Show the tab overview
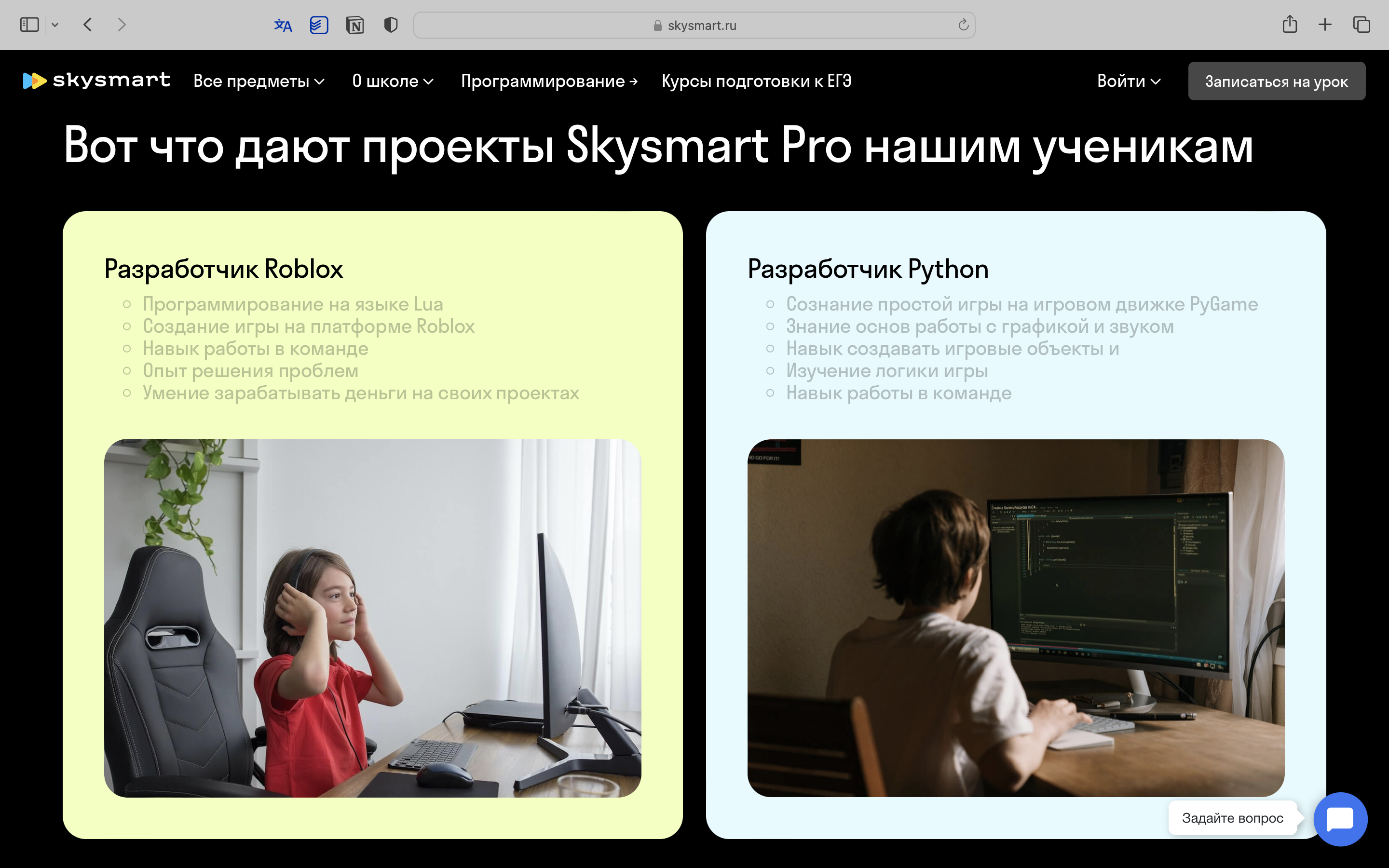The height and width of the screenshot is (868, 1389). click(1362, 25)
